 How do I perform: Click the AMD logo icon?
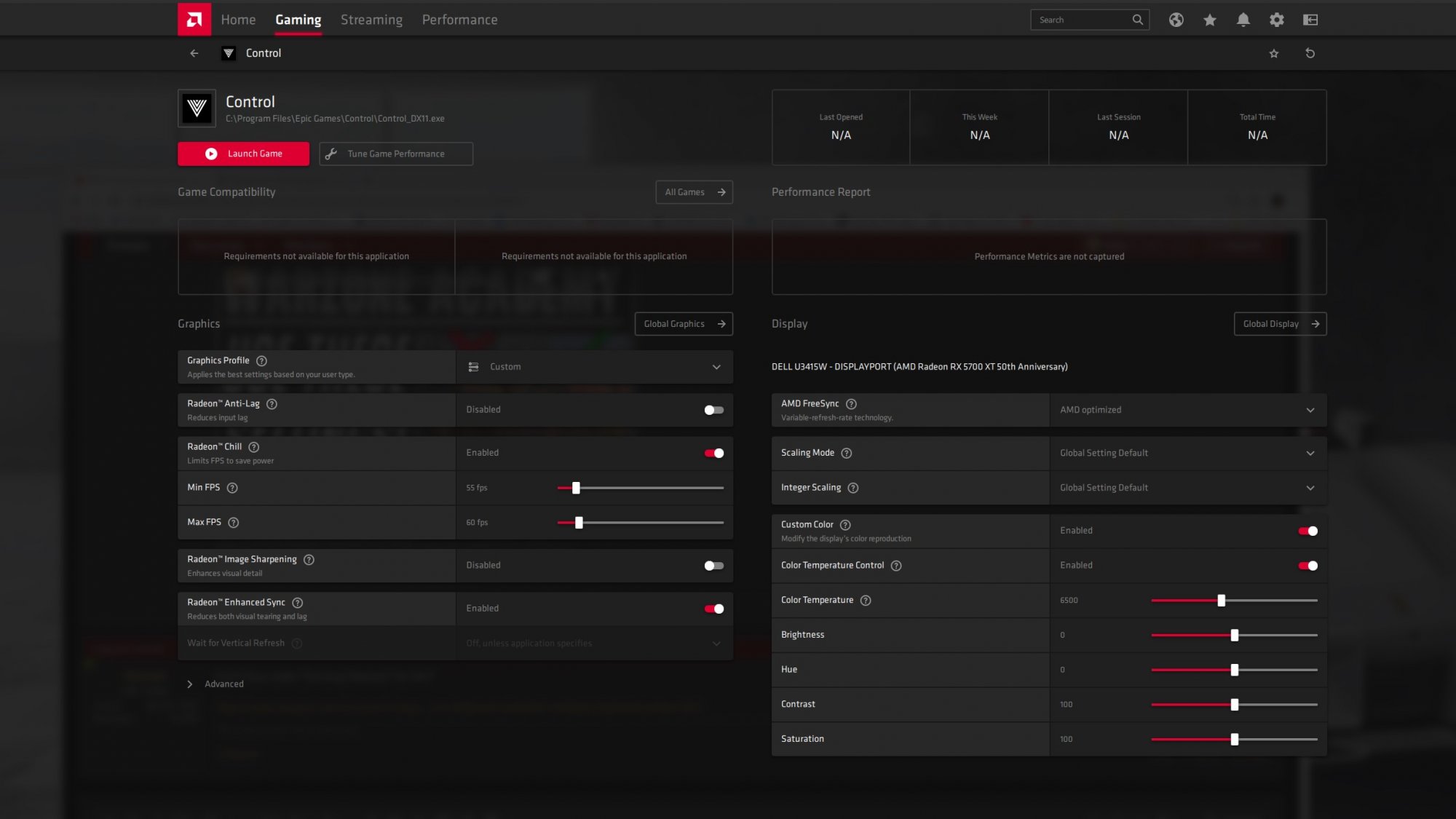tap(194, 19)
